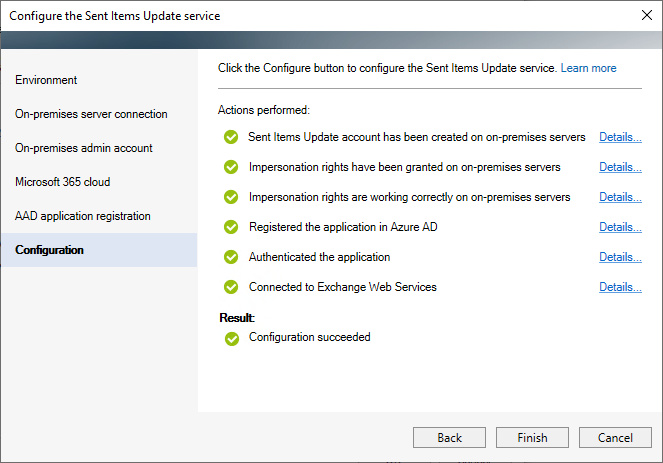Screen dimensions: 663x463
Task: Open Details for Authenticated the application
Action: pyautogui.click(x=620, y=257)
